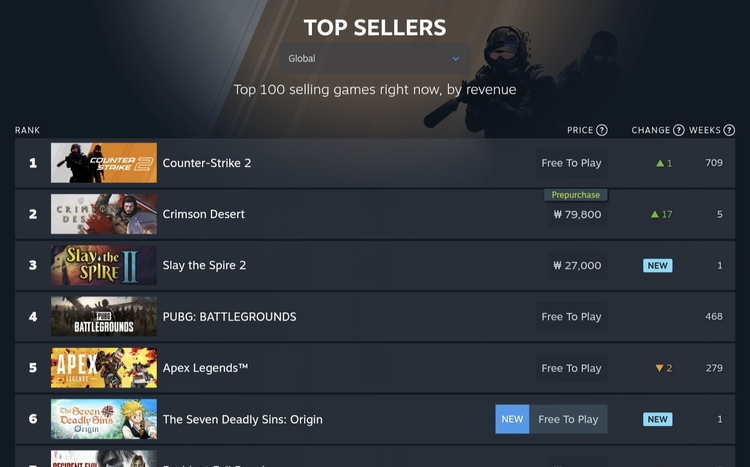Open Apex Legends game thumbnail
This screenshot has height=467, width=750.
[104, 368]
